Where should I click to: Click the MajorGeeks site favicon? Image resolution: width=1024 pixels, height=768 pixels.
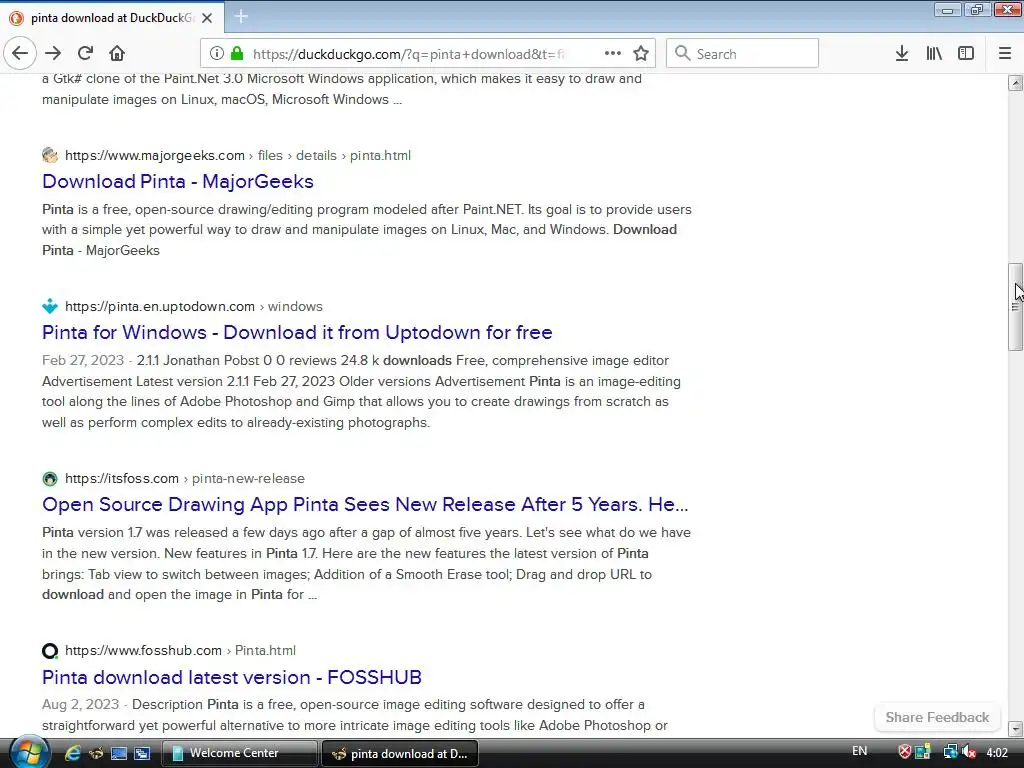[x=50, y=155]
